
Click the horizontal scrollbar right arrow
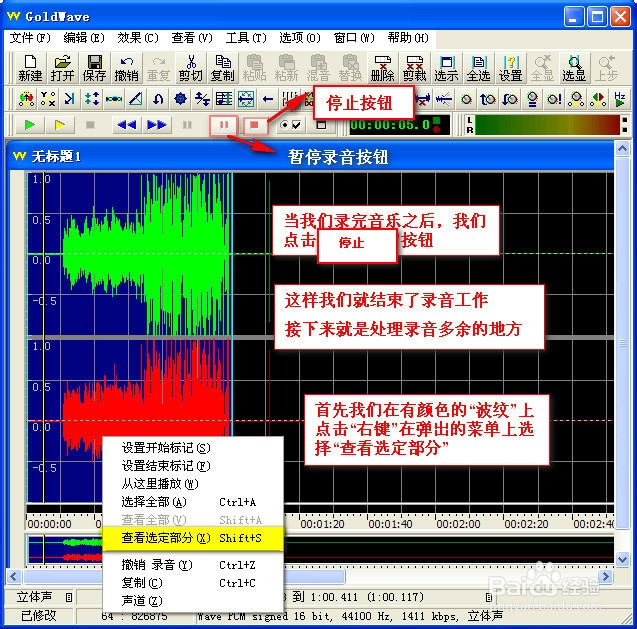click(606, 576)
